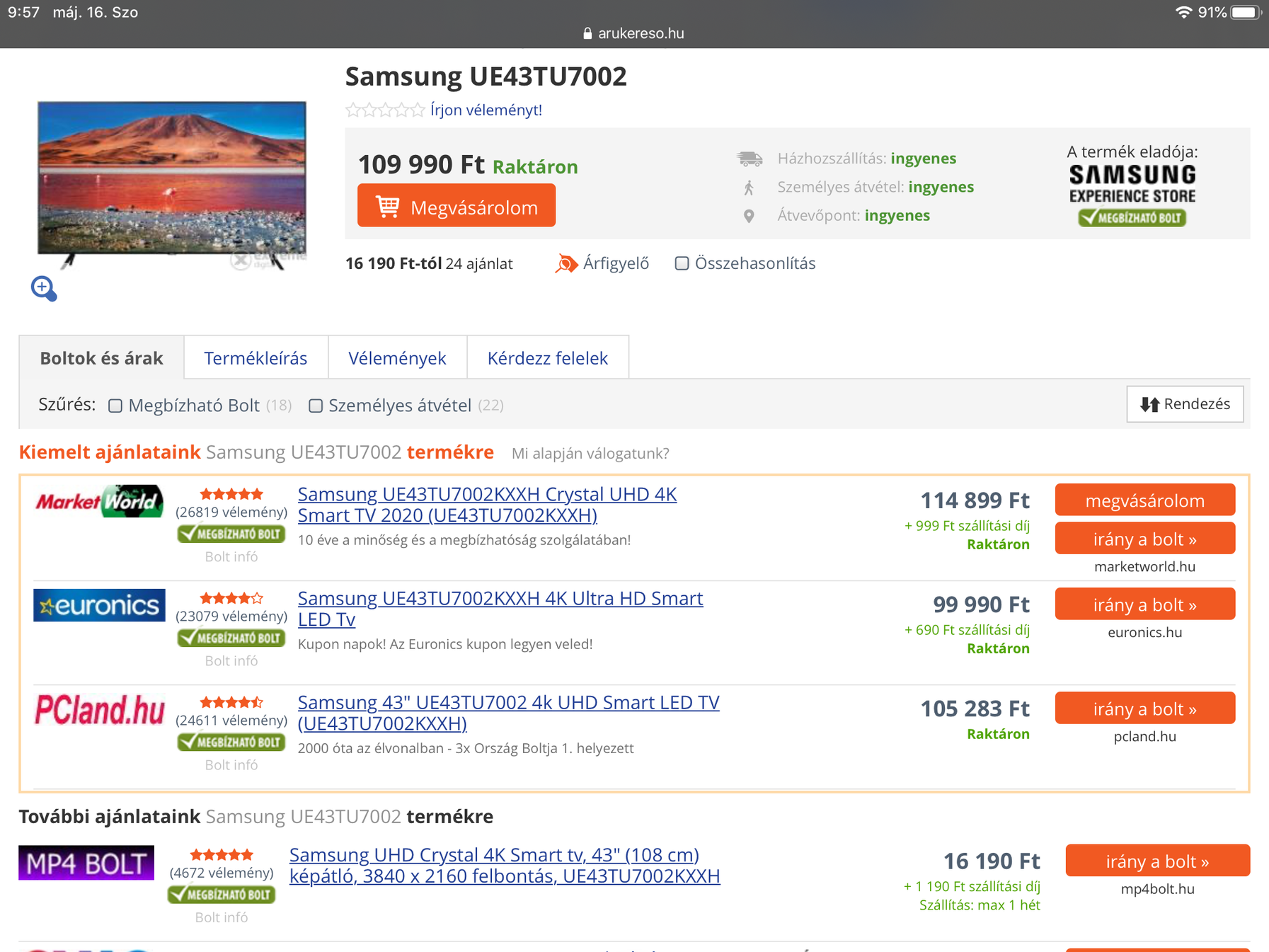Click Bolt infó under PCland

click(231, 765)
